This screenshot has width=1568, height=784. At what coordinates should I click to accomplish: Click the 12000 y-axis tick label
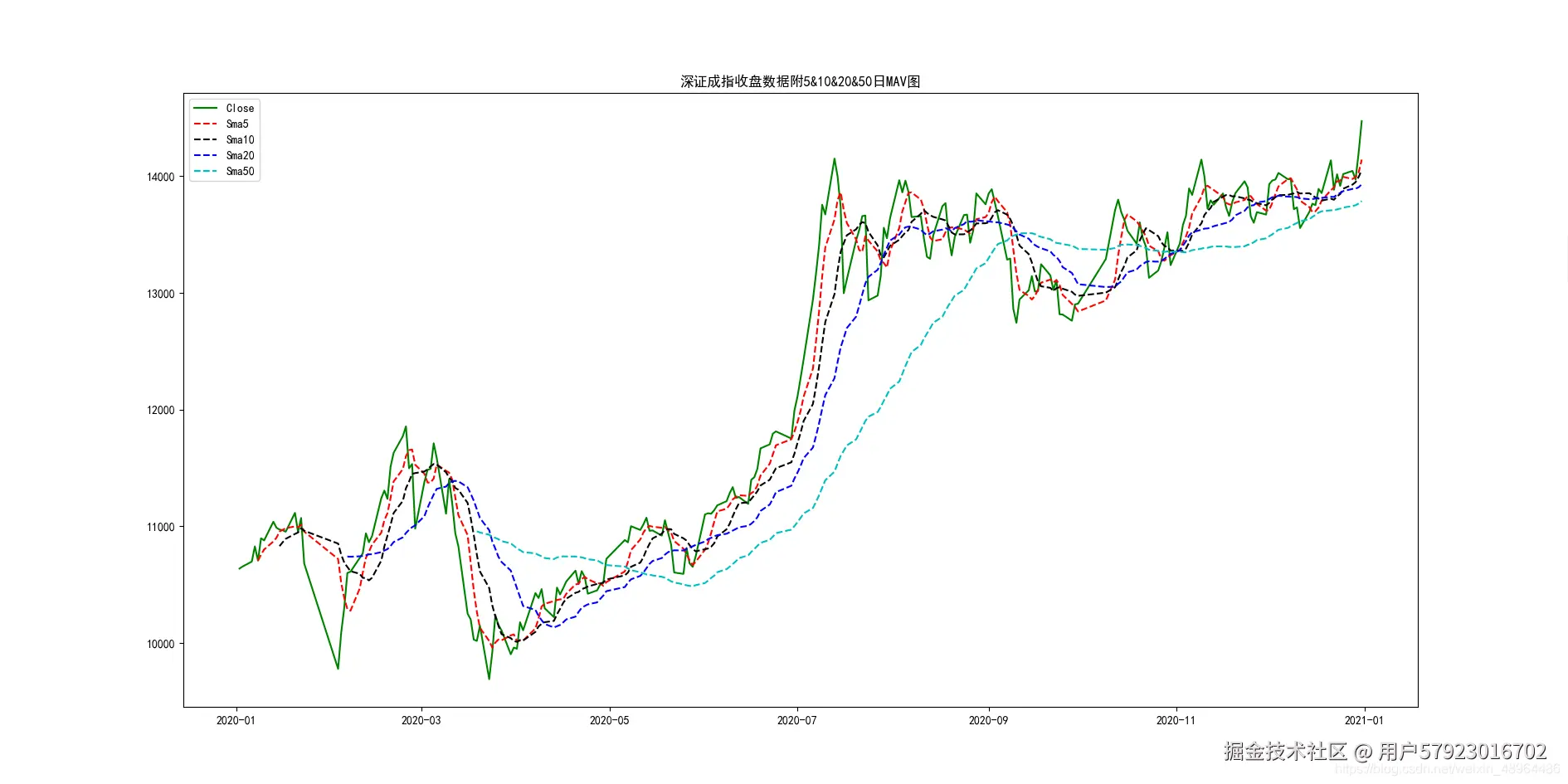[161, 411]
